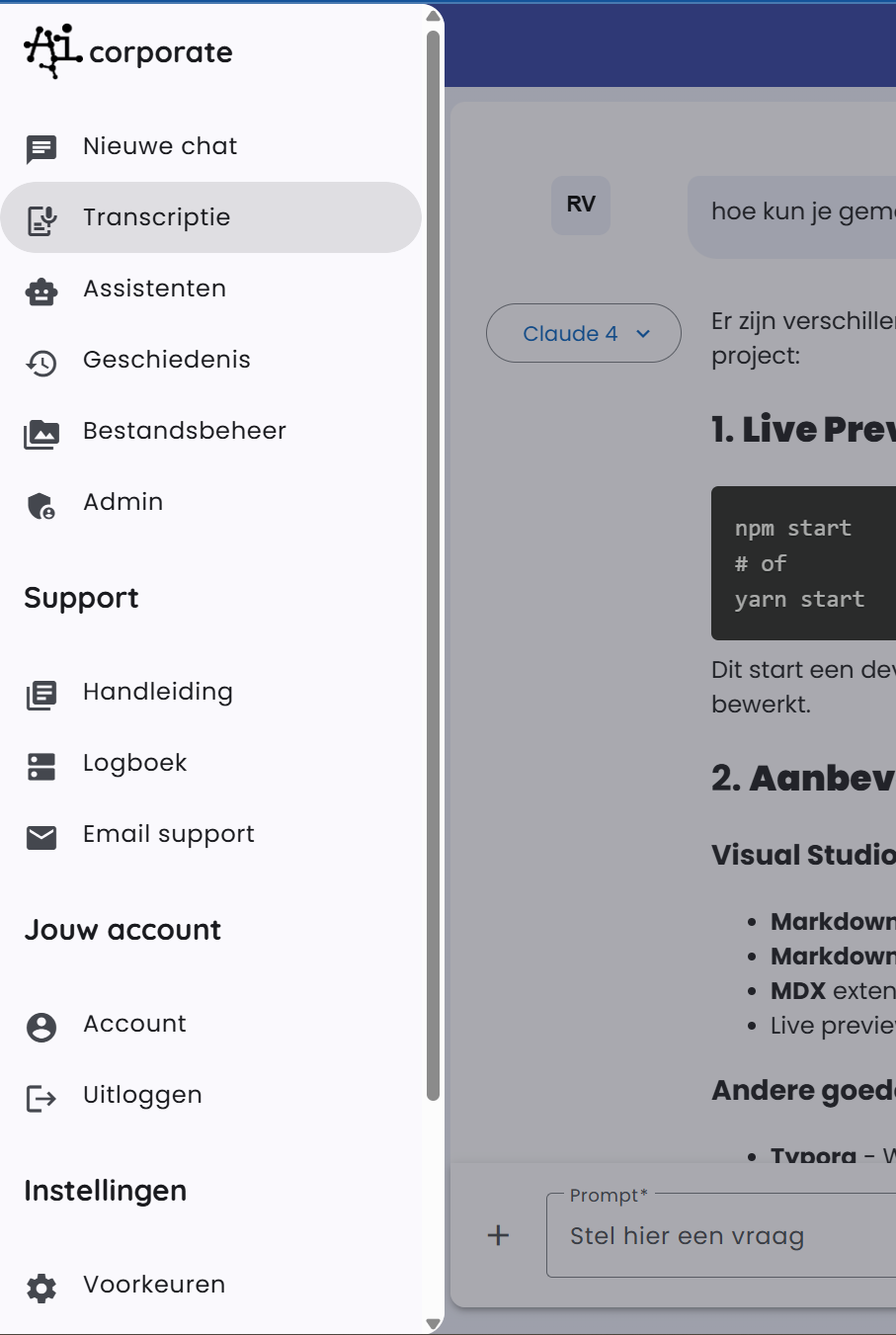Select Geschiedenis in the sidebar

coord(166,360)
